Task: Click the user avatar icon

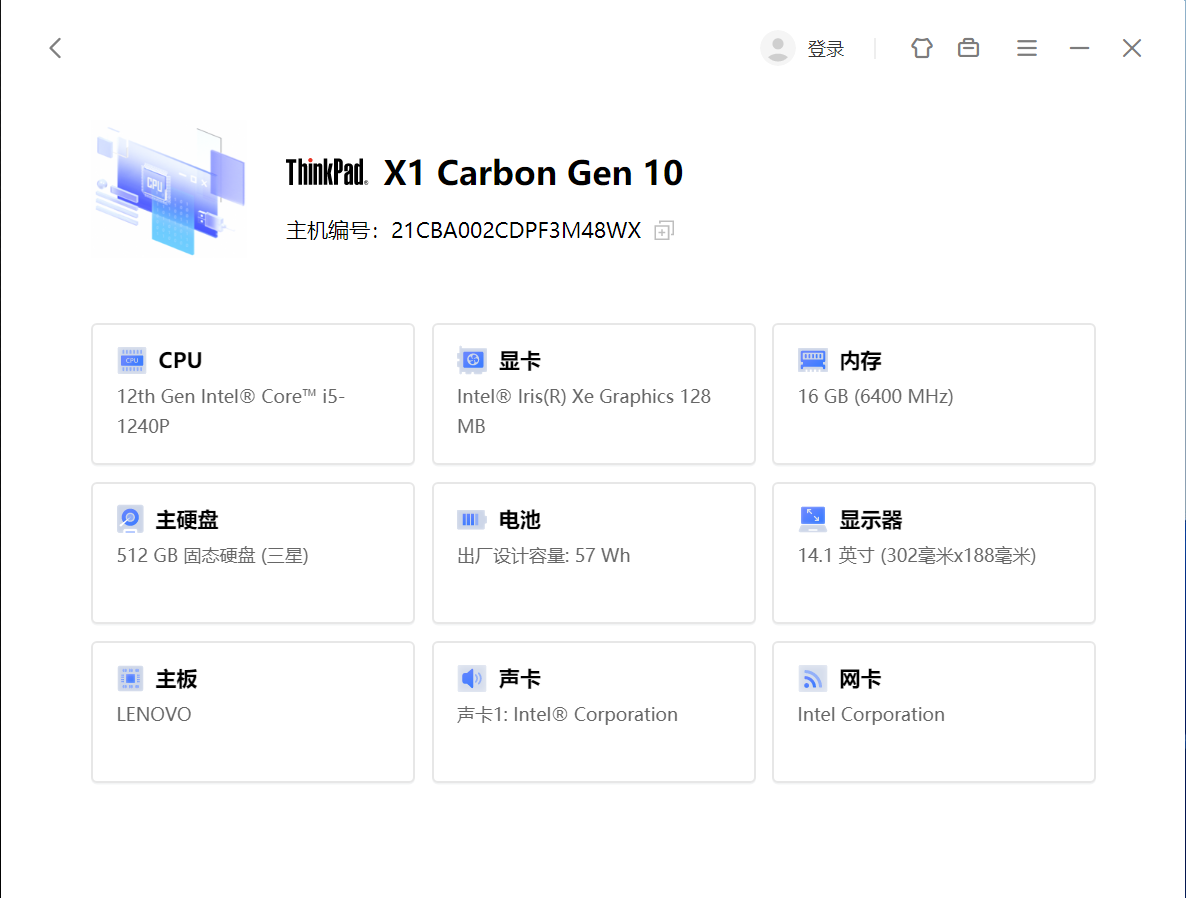Action: (777, 48)
